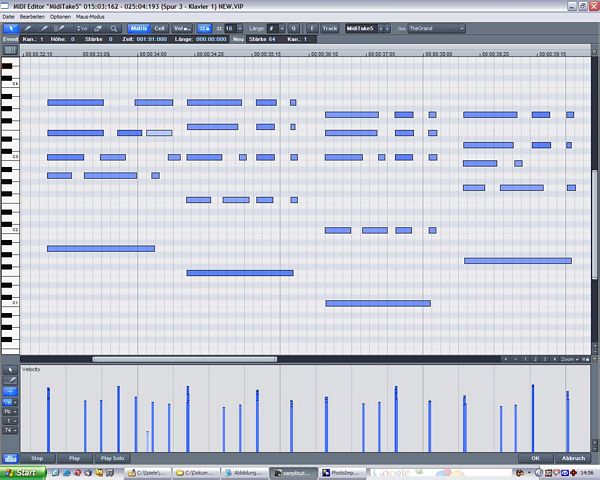Click the Neu button in event bar
This screenshot has width=600, height=480.
tap(238, 39)
